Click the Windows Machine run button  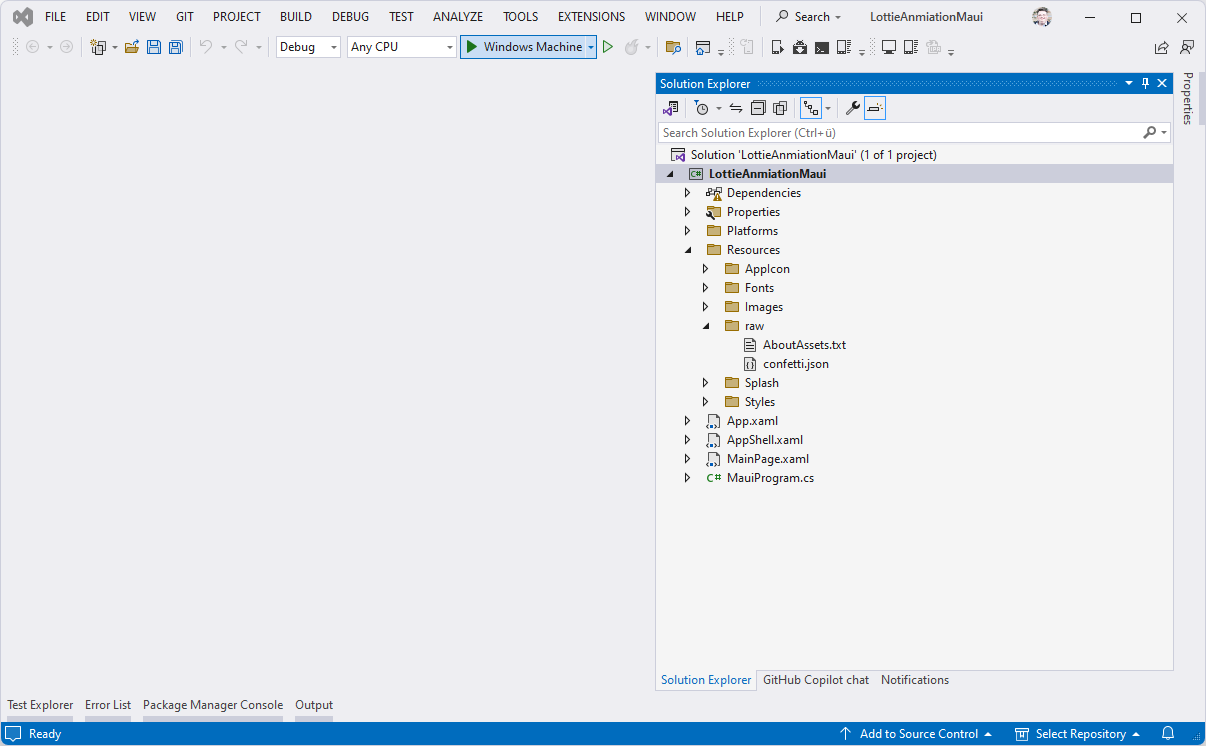pos(523,47)
